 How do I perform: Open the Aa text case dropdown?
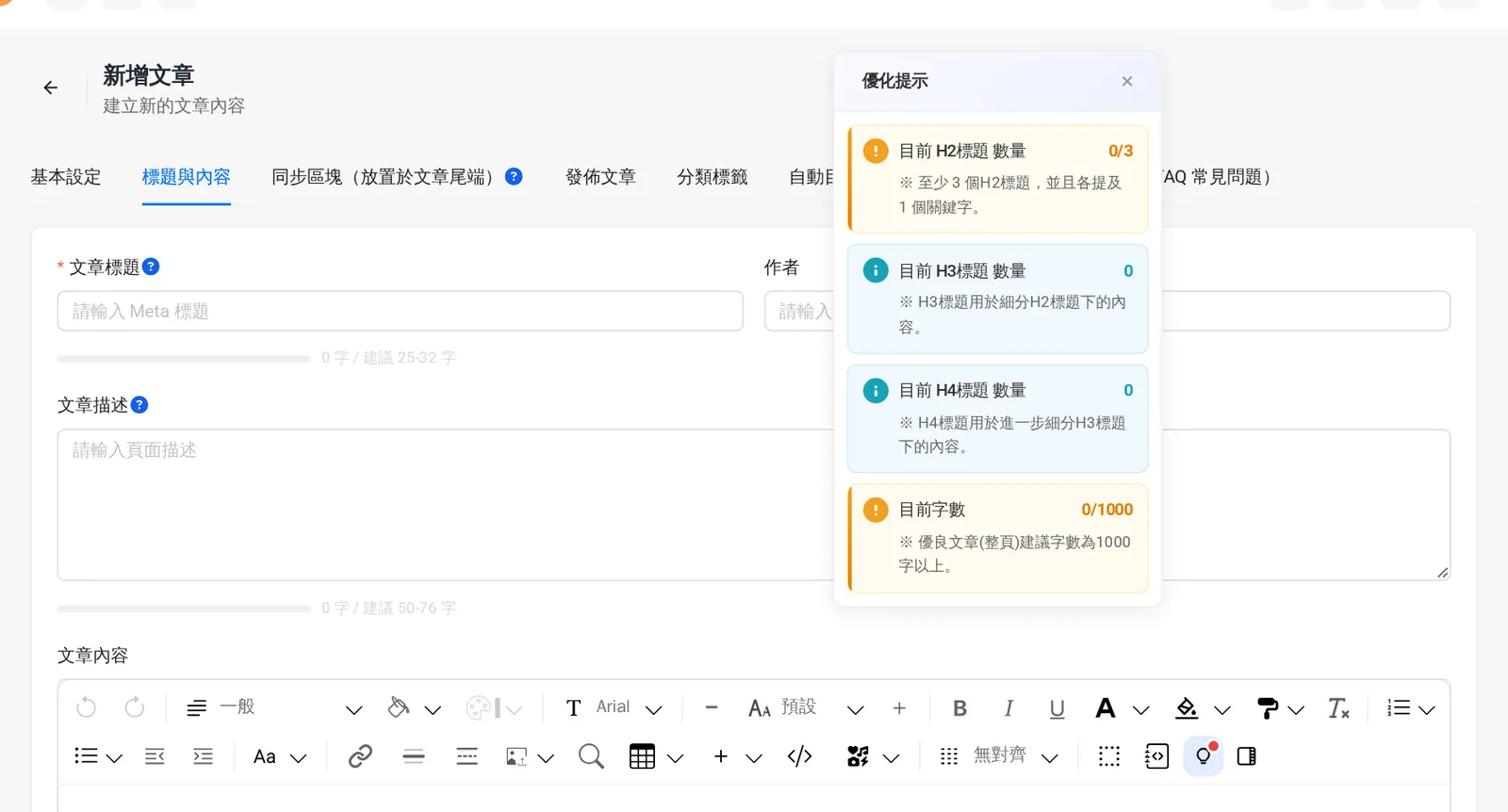tap(280, 756)
